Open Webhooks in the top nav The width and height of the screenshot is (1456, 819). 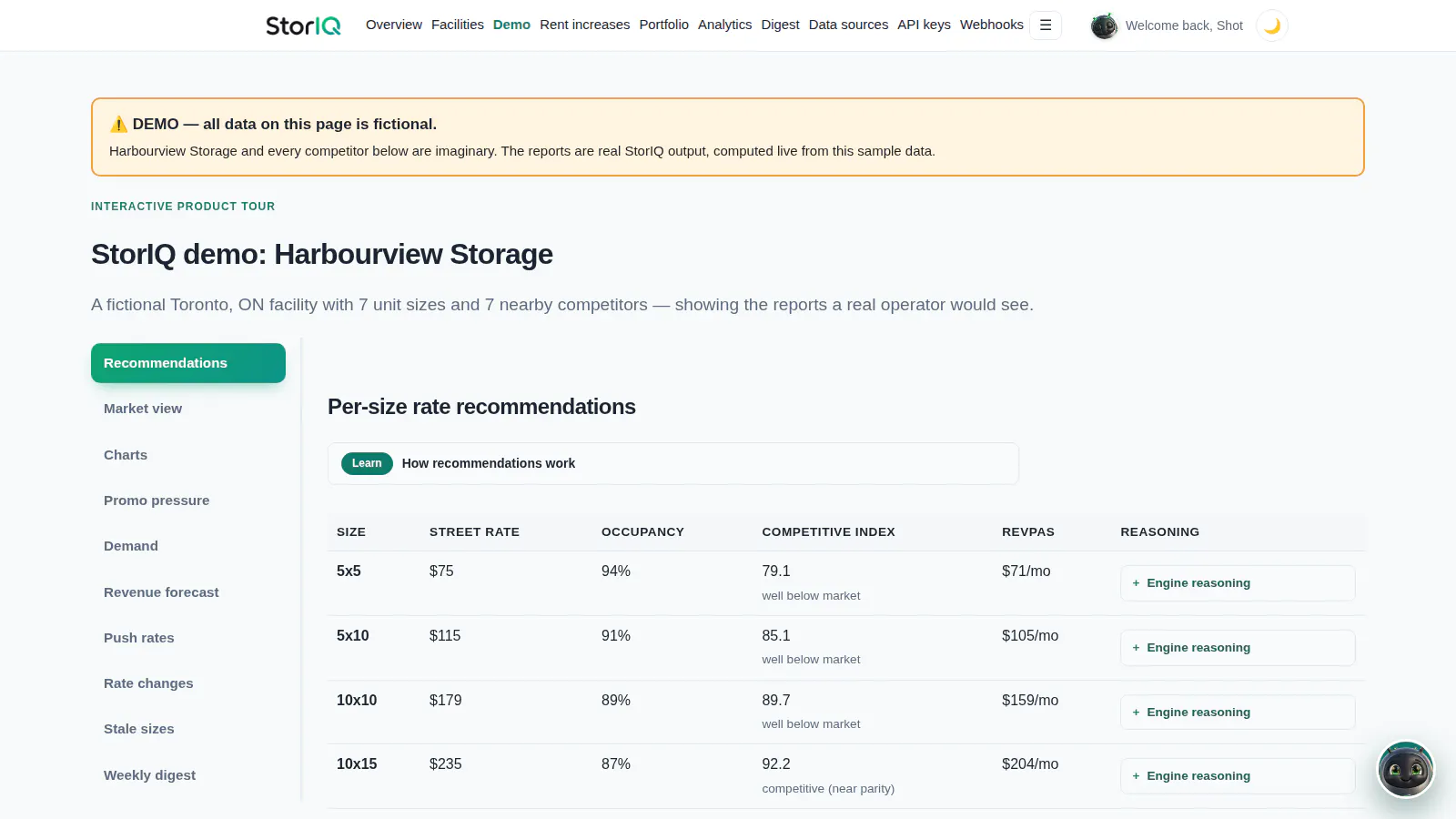992,25
